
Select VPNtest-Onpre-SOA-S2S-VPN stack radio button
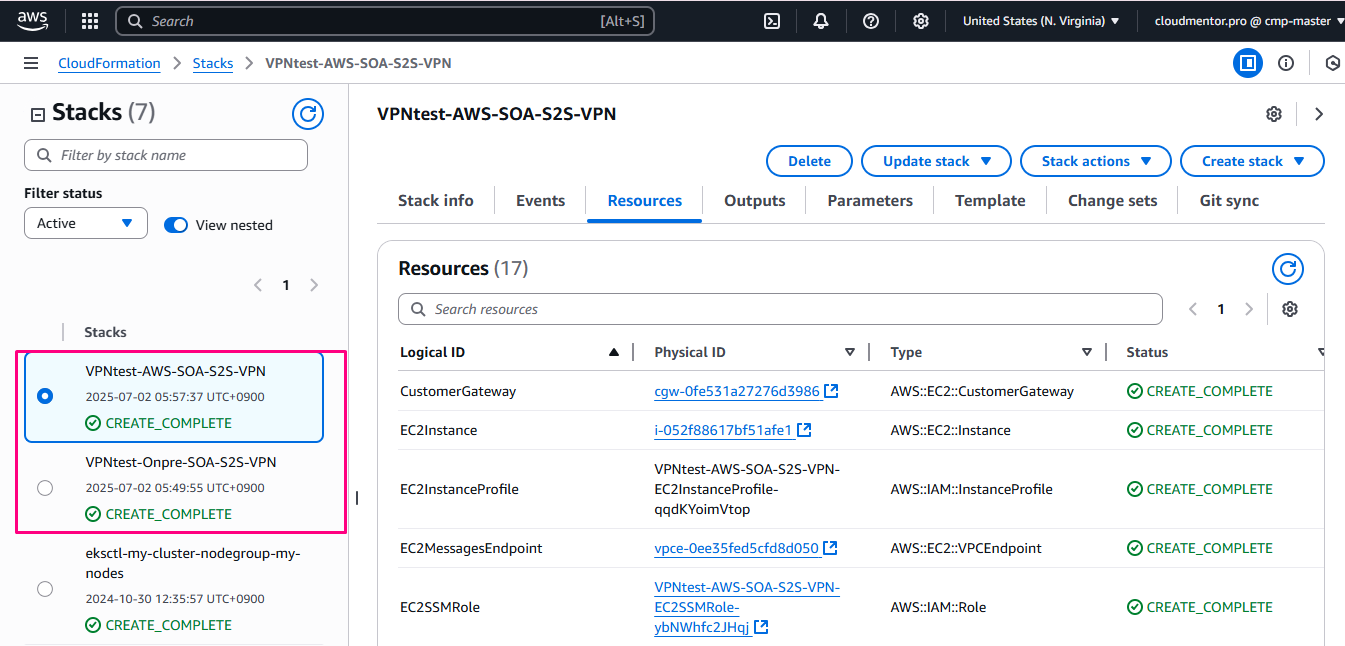coord(45,488)
